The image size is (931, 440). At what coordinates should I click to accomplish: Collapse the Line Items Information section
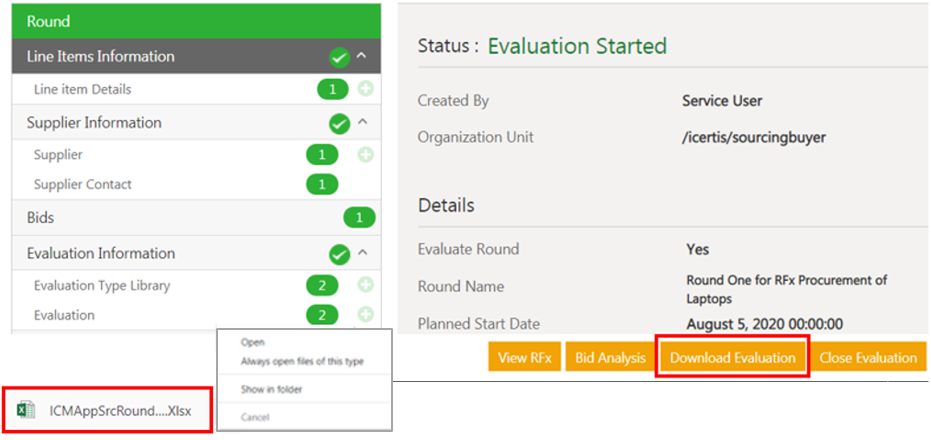tap(362, 57)
